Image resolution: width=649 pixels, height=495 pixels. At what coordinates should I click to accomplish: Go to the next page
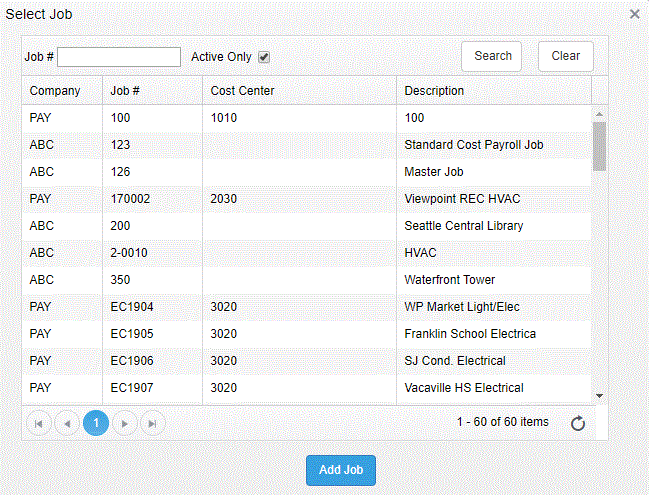(125, 423)
